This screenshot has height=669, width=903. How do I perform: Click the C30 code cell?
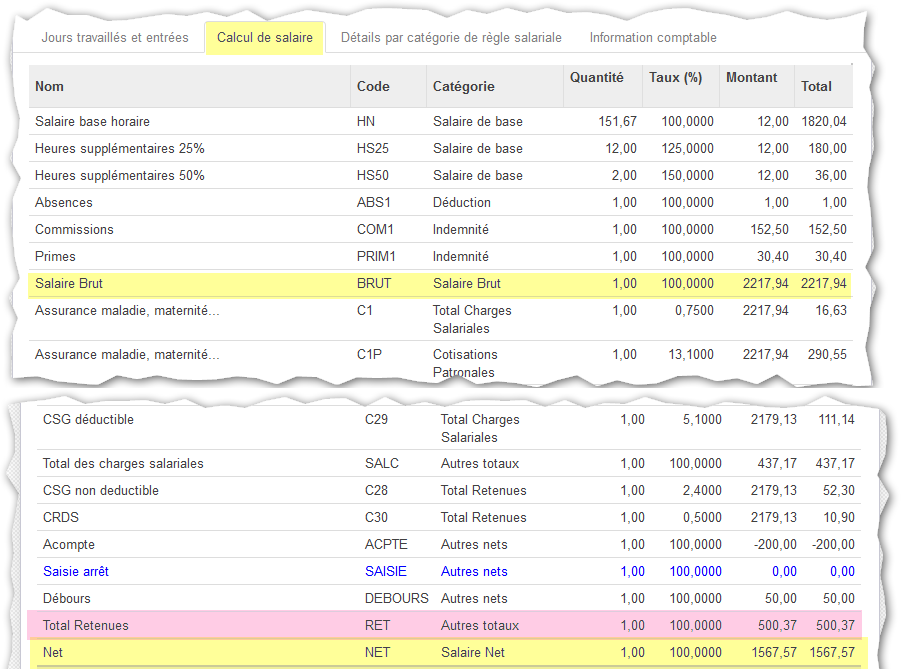coord(376,518)
